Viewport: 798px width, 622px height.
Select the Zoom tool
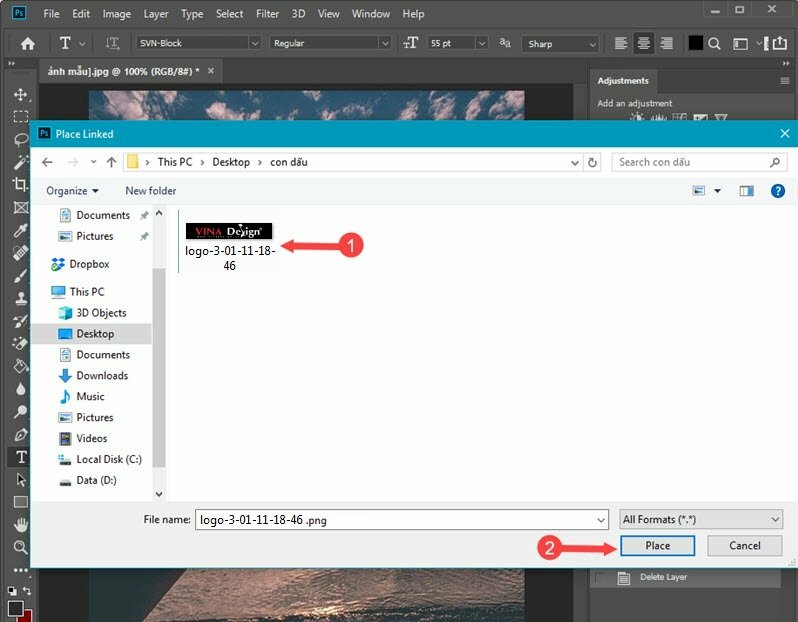(20, 547)
